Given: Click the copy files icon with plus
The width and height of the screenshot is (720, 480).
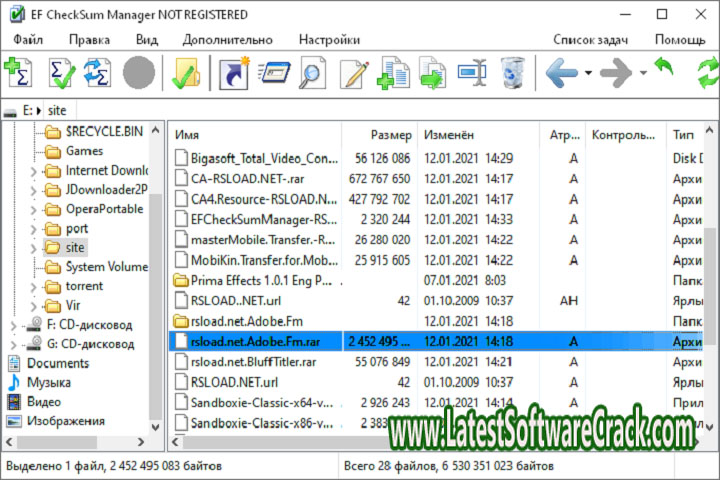Looking at the screenshot, I should tap(393, 73).
